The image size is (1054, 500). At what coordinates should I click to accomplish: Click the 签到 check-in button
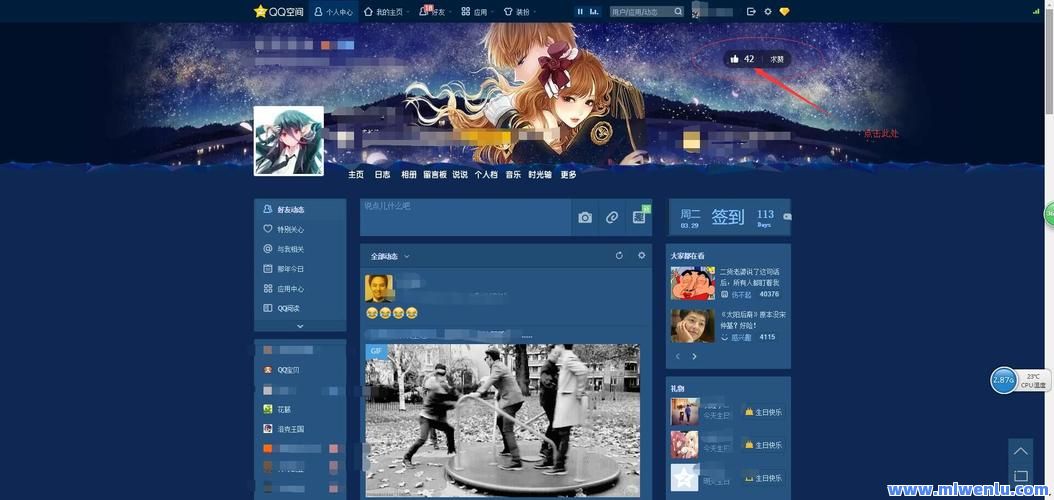point(728,217)
